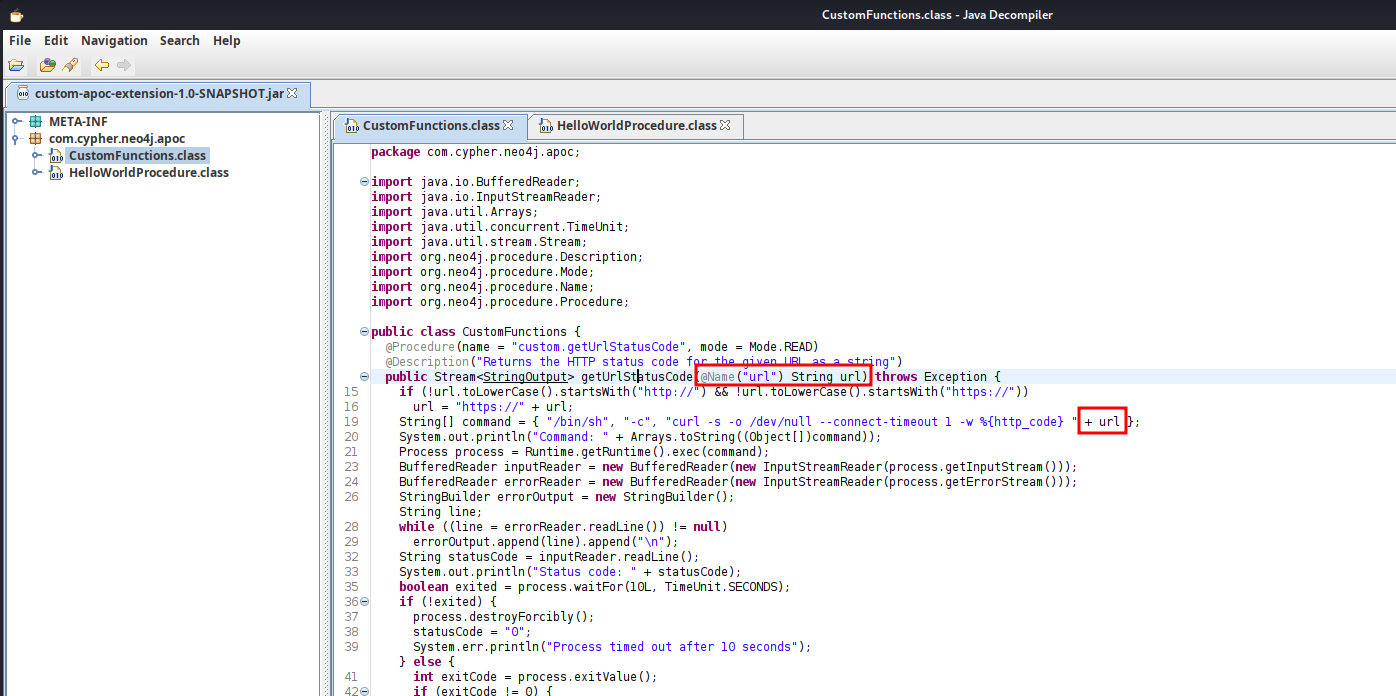Close the custom-apoc-extension jar tab
The width and height of the screenshot is (1396, 696).
pyautogui.click(x=292, y=93)
